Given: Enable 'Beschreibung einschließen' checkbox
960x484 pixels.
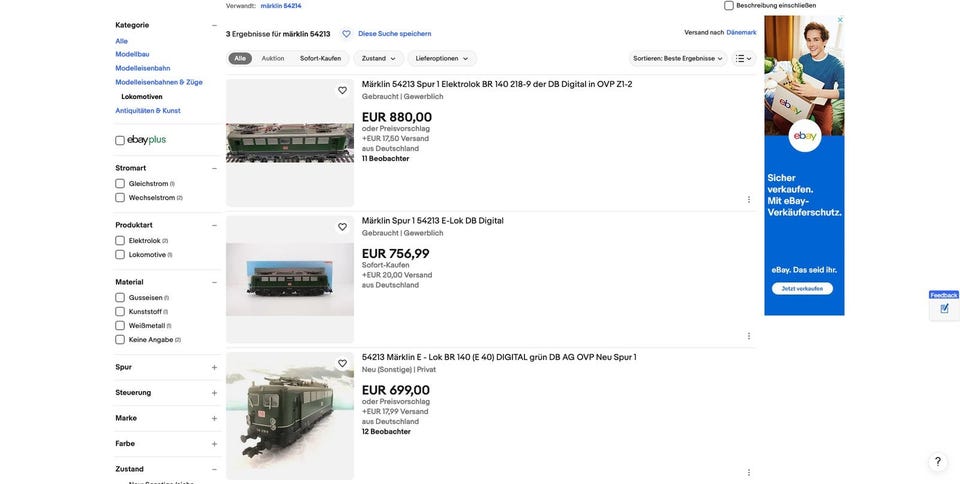Looking at the screenshot, I should tap(729, 6).
